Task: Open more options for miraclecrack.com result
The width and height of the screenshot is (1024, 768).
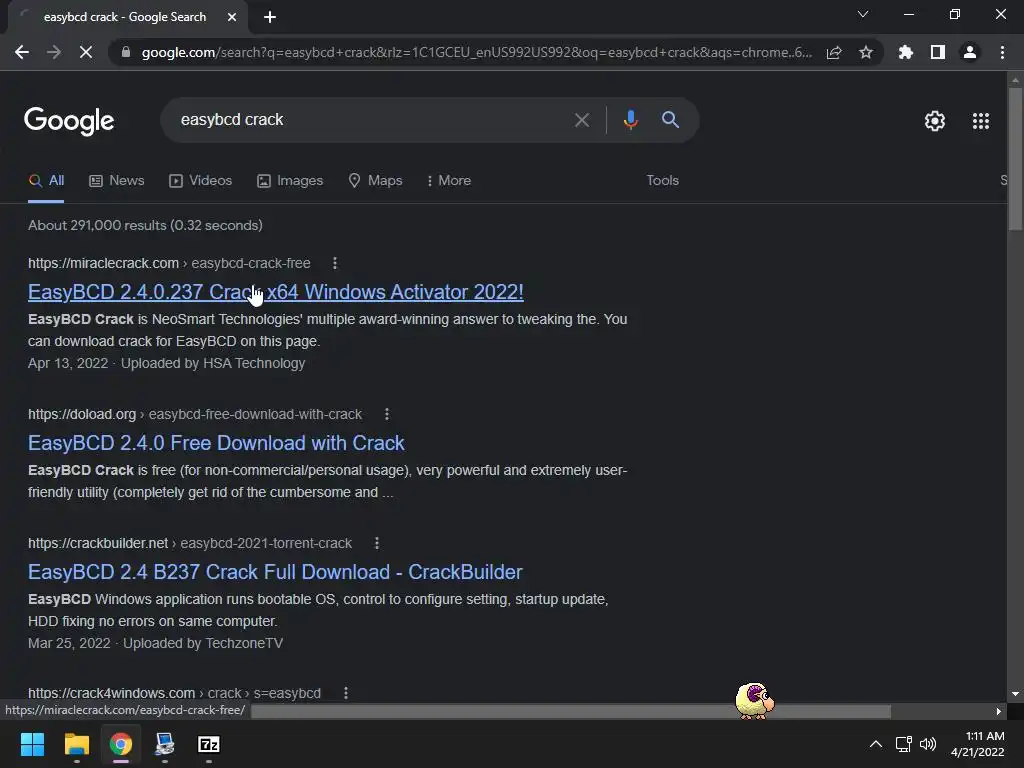Action: [x=335, y=263]
